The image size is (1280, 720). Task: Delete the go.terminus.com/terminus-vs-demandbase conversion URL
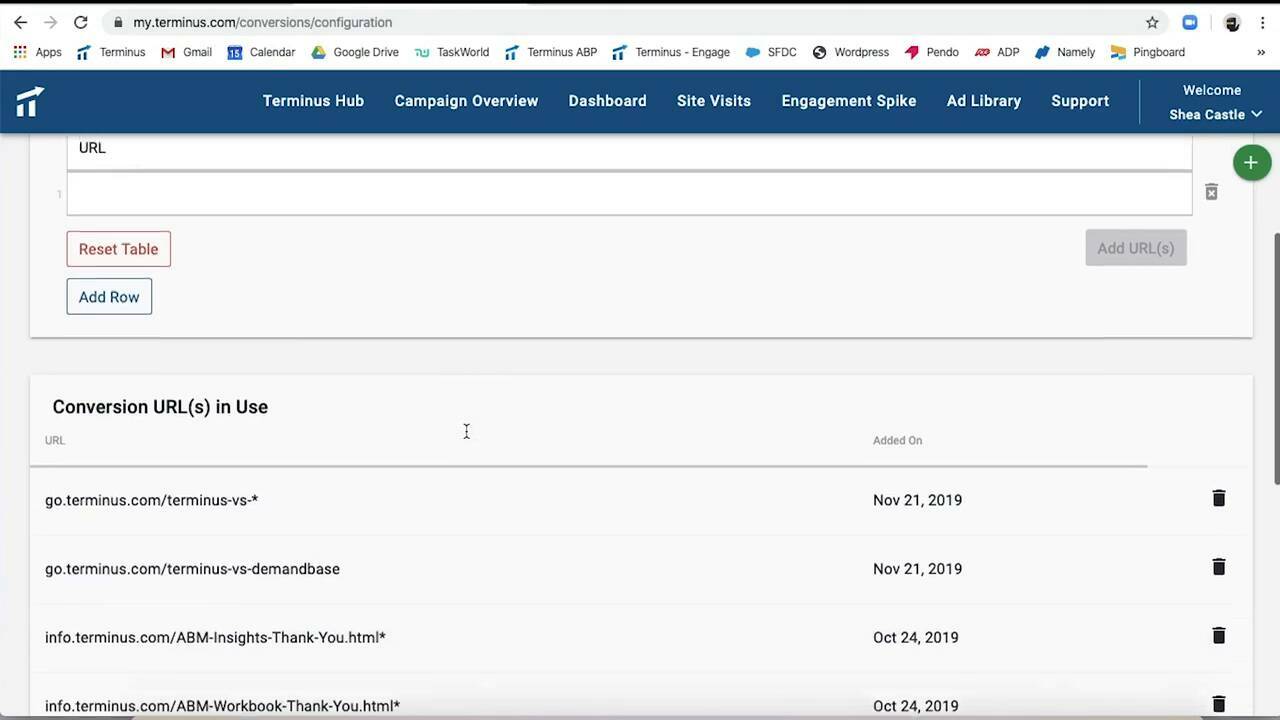(1218, 567)
